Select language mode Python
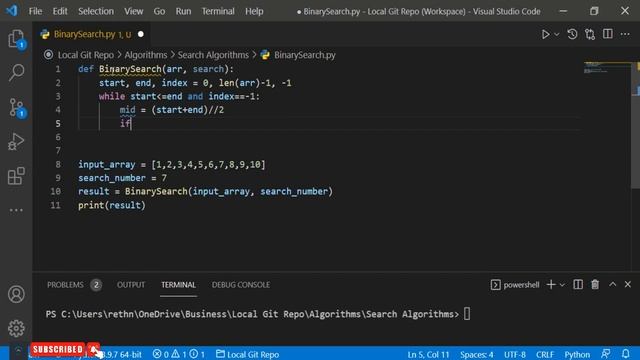This screenshot has height=360, width=640. tap(577, 354)
